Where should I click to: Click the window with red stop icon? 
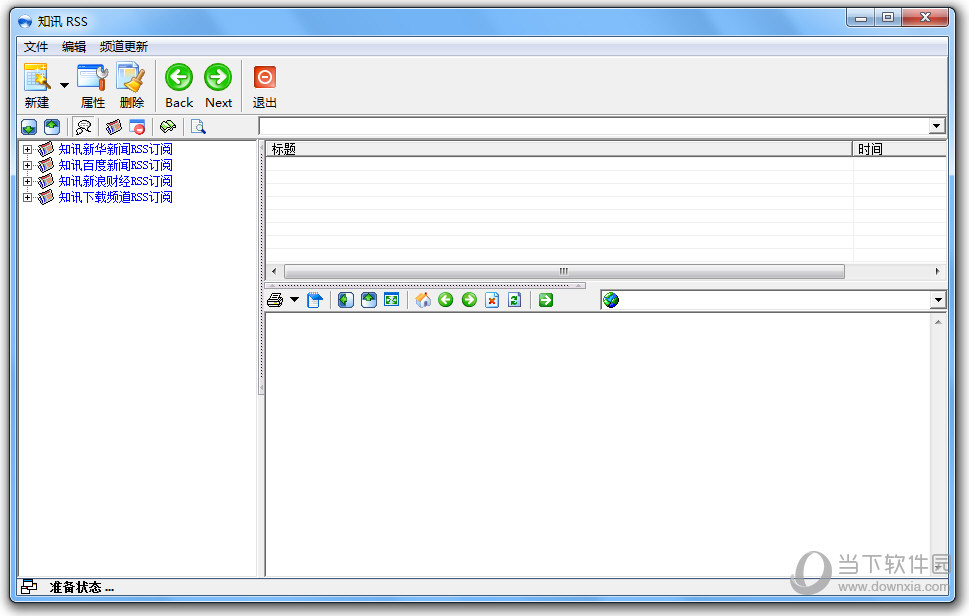[x=137, y=127]
